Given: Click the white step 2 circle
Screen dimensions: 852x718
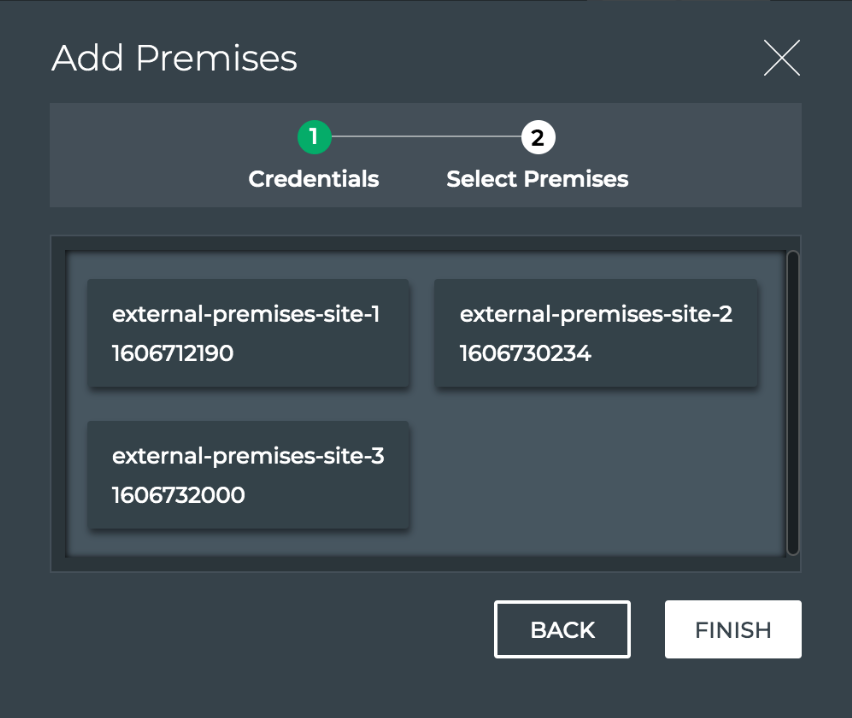Looking at the screenshot, I should pos(537,137).
